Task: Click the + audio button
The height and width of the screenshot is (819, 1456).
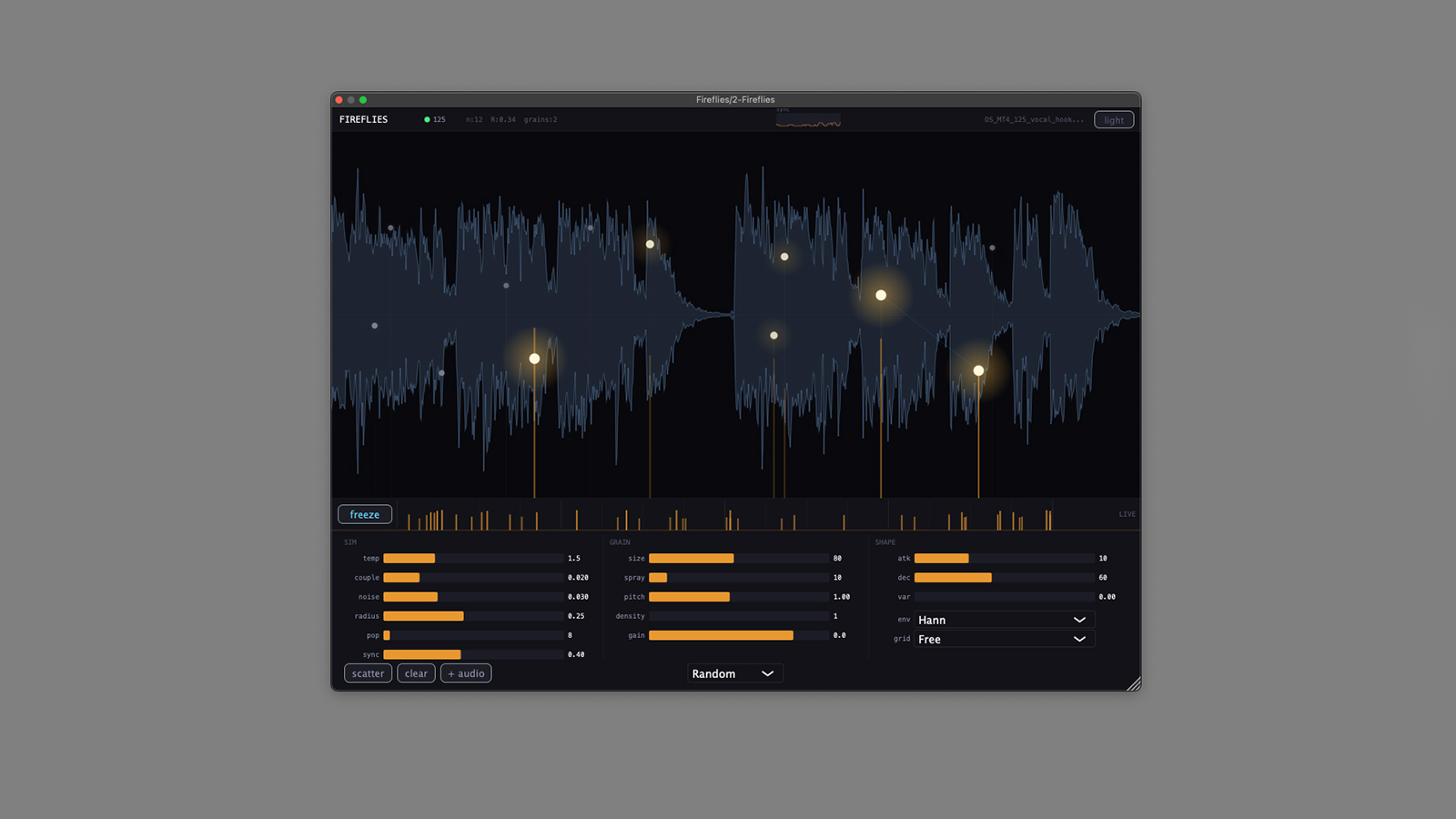Action: click(466, 673)
